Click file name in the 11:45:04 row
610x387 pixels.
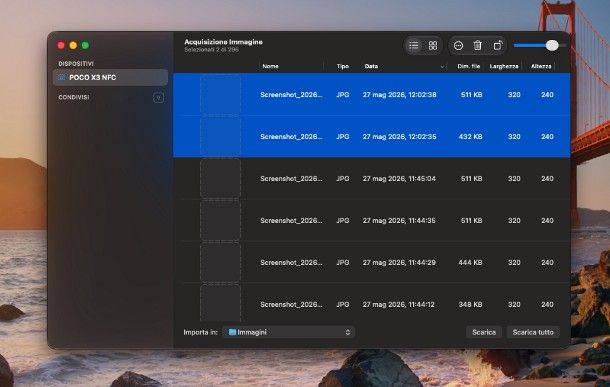291,179
